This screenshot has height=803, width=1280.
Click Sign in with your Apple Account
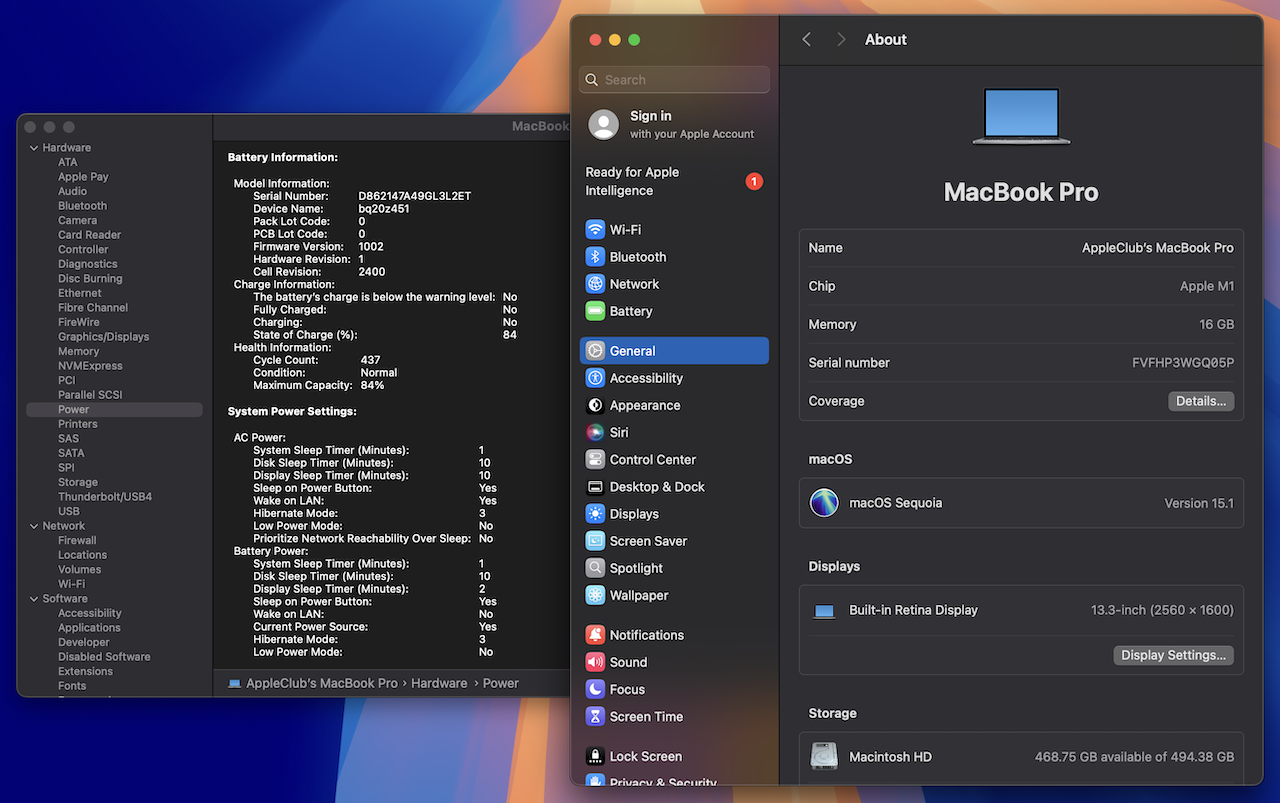tap(674, 124)
